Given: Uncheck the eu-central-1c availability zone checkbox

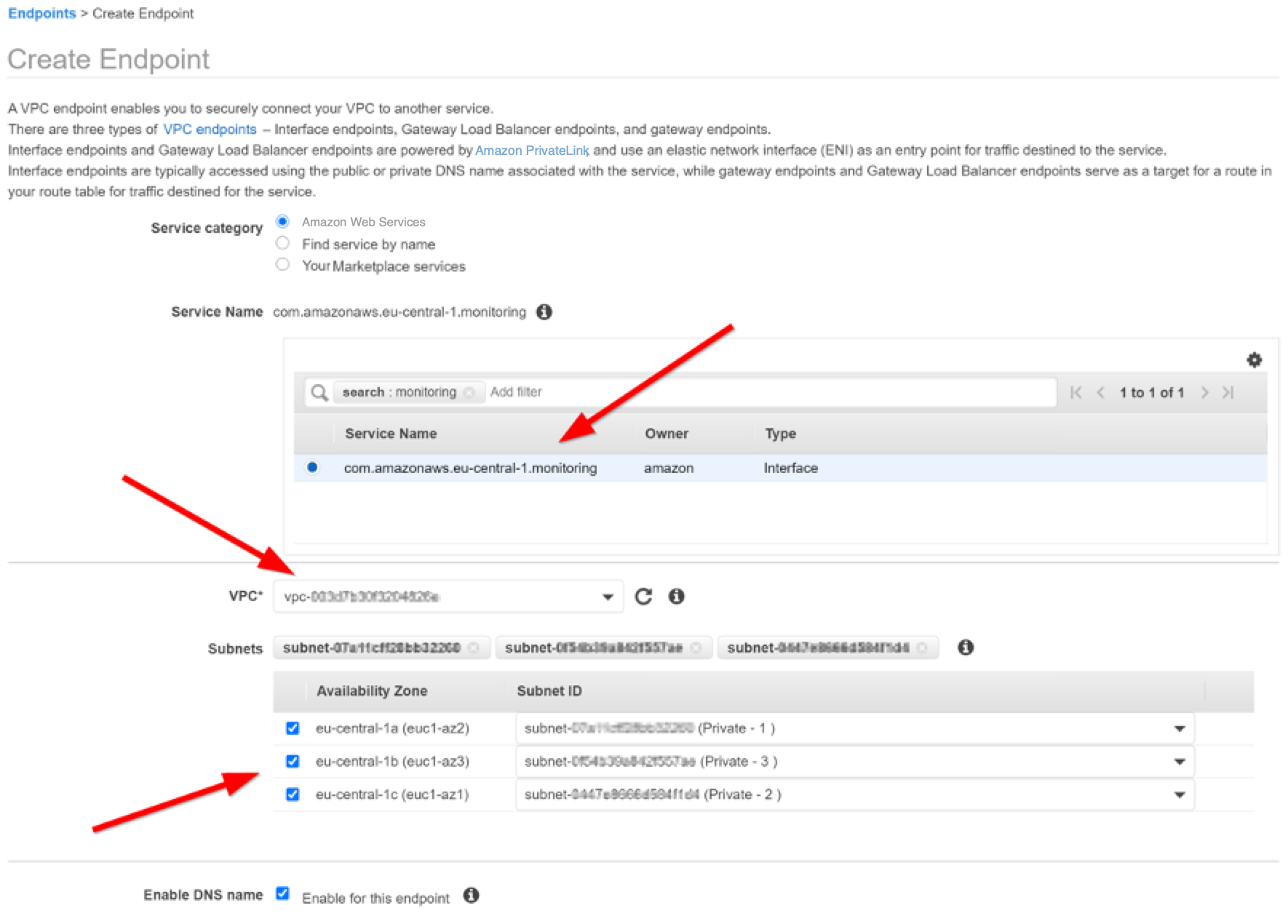Looking at the screenshot, I should point(293,794).
